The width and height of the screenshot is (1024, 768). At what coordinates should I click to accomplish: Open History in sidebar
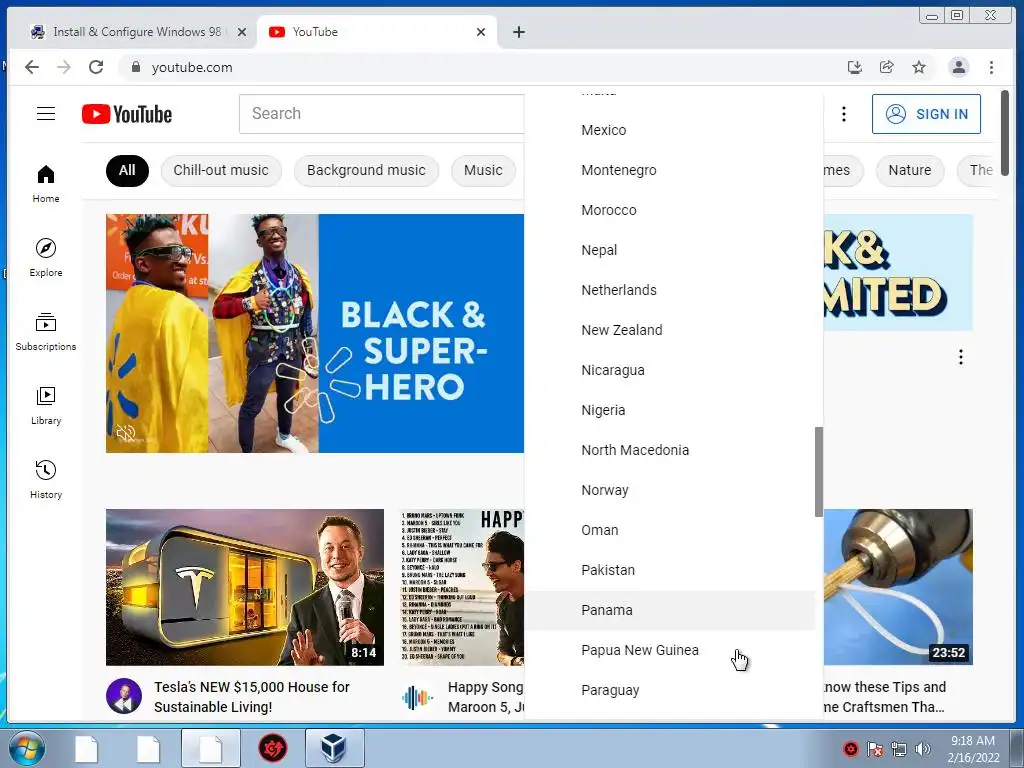(x=46, y=480)
